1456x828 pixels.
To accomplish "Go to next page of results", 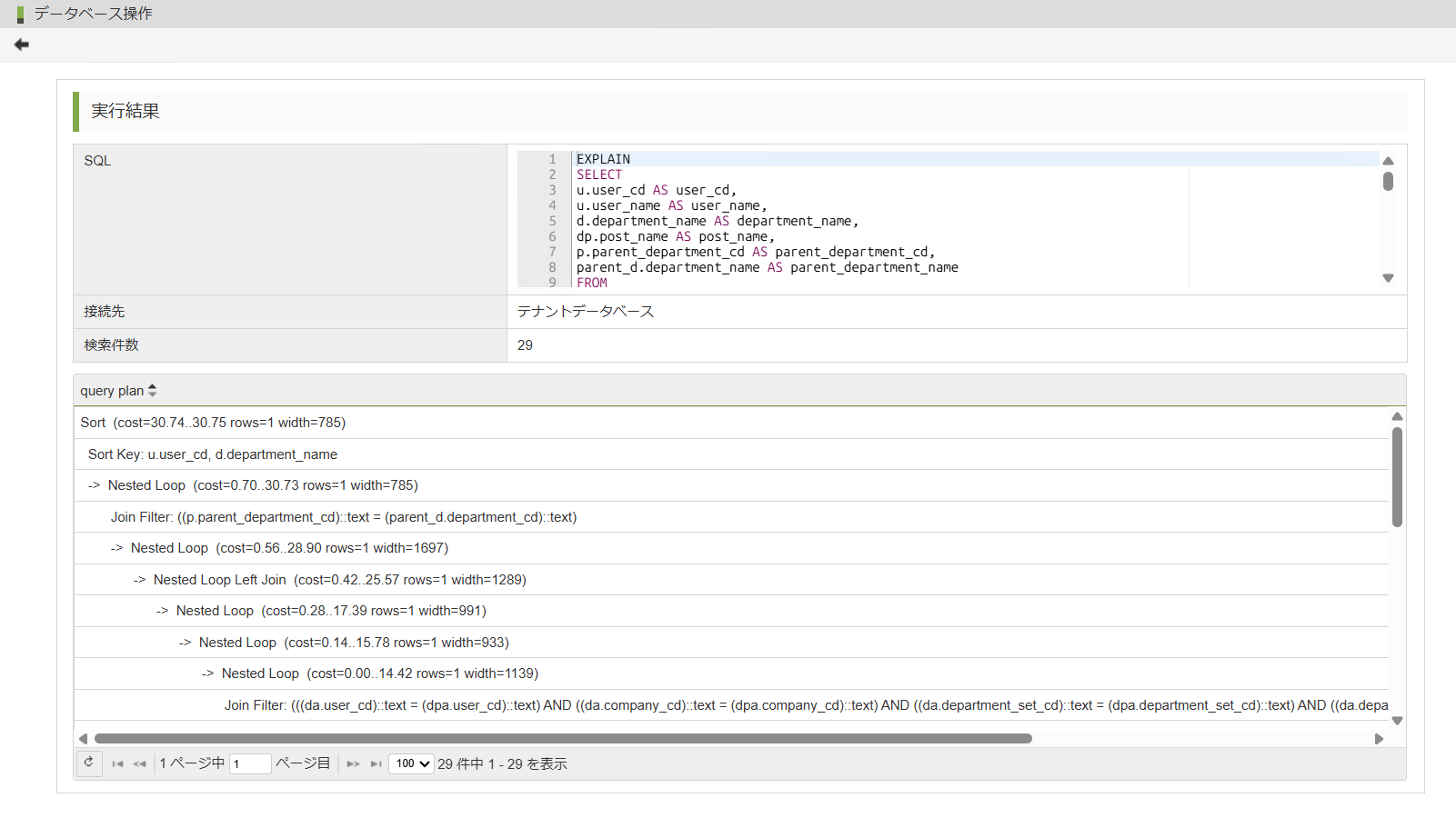I will (353, 764).
